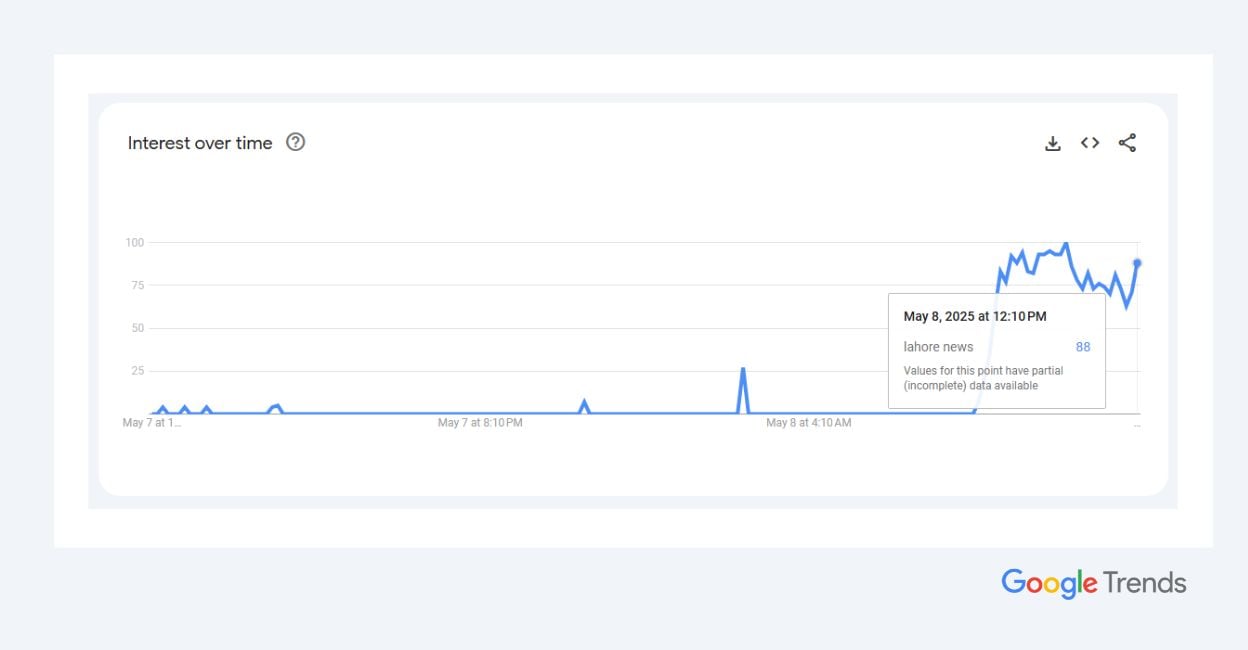This screenshot has height=650, width=1248.
Task: Click the May 8 at 4:10 AM axis label
Action: (808, 422)
